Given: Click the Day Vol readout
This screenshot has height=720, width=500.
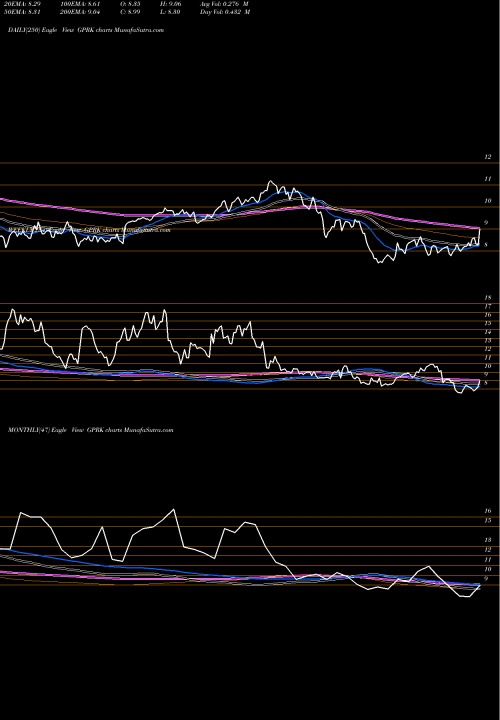Looking at the screenshot, I should 225,12.
